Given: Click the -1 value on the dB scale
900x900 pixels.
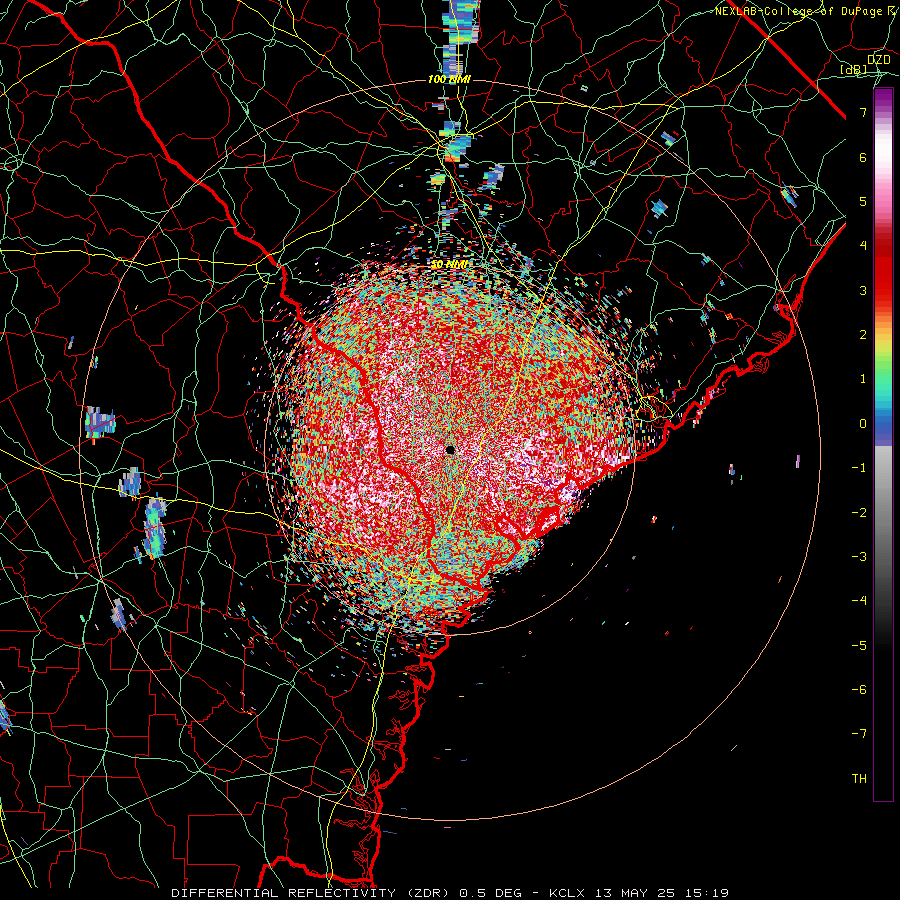Looking at the screenshot, I should (x=859, y=468).
